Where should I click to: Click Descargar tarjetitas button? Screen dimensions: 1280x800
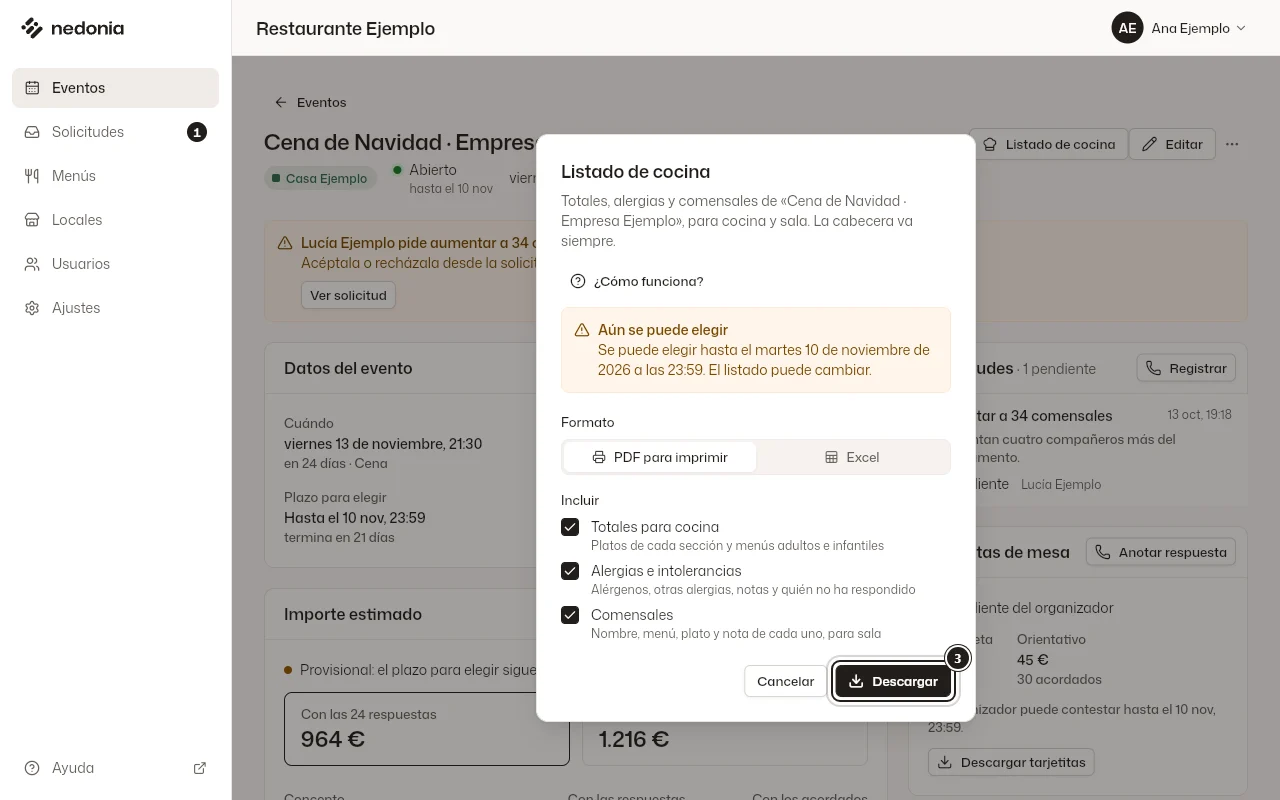[1011, 762]
